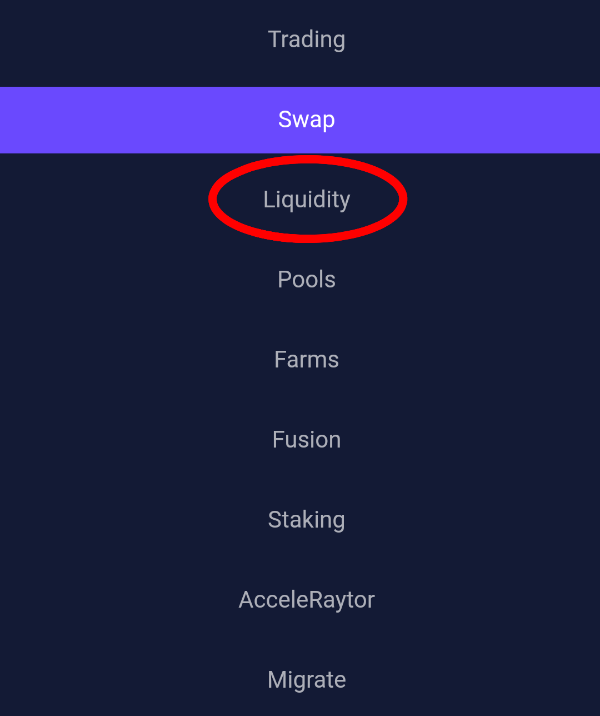The width and height of the screenshot is (600, 716).
Task: Click the Pools text link
Action: (x=306, y=280)
